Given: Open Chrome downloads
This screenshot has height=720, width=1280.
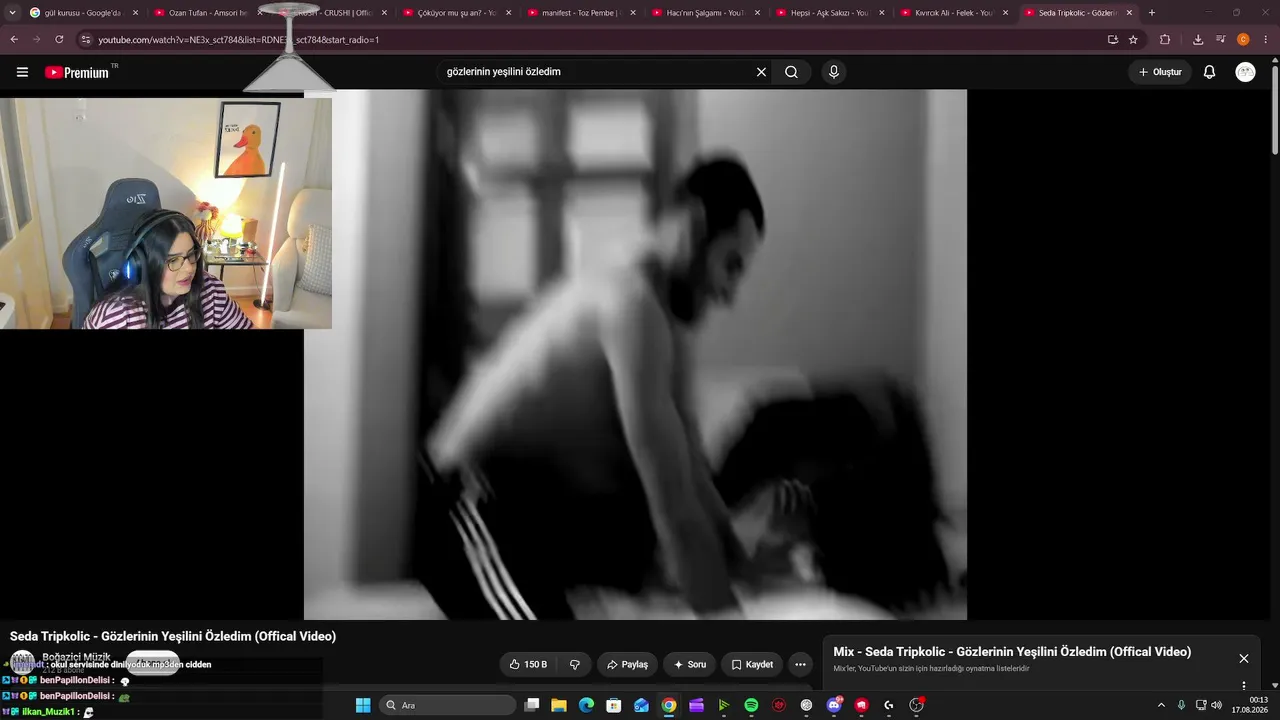Looking at the screenshot, I should pyautogui.click(x=1198, y=40).
